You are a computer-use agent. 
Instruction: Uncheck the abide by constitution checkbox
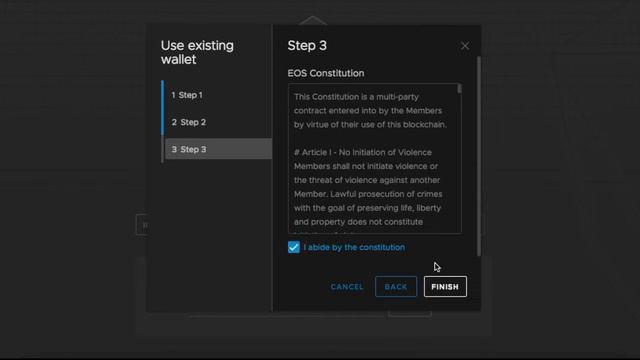(293, 247)
